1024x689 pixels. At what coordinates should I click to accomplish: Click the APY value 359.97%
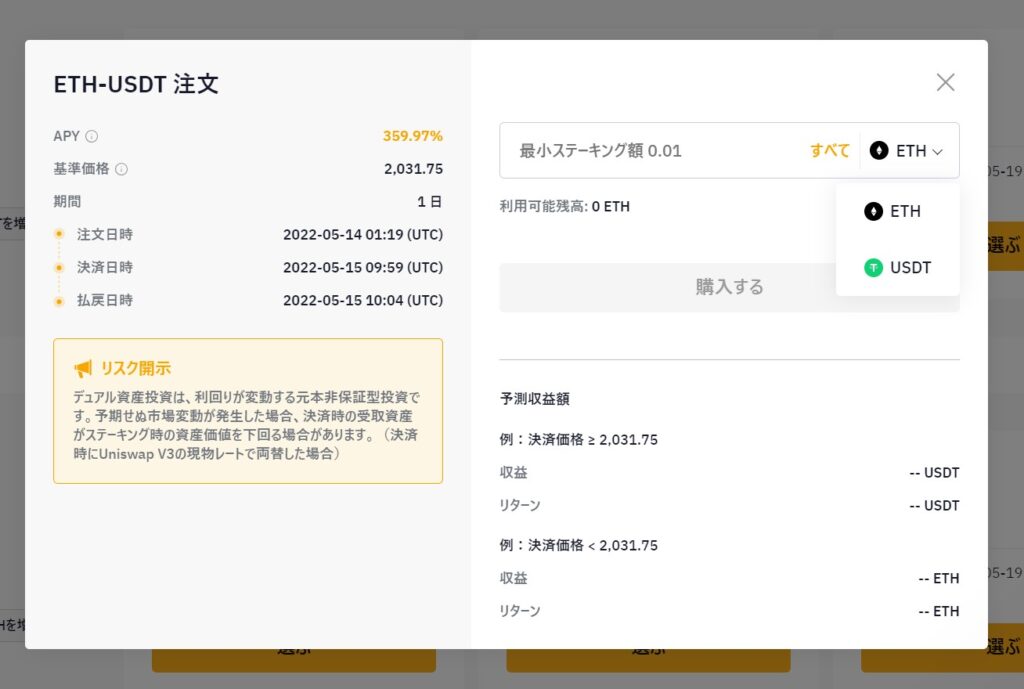click(413, 136)
